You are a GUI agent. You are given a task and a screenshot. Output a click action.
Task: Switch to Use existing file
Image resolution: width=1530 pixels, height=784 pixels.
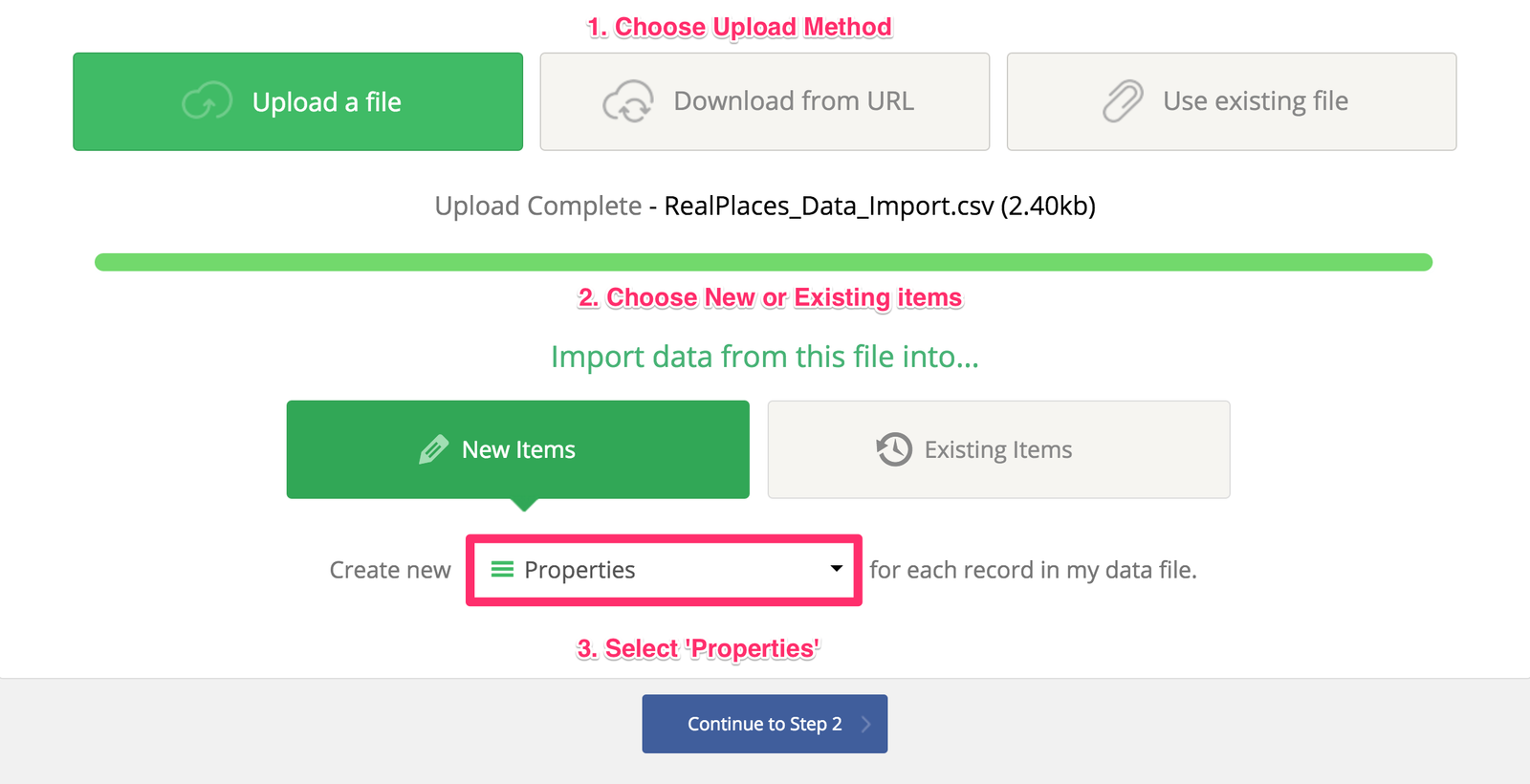(1232, 101)
